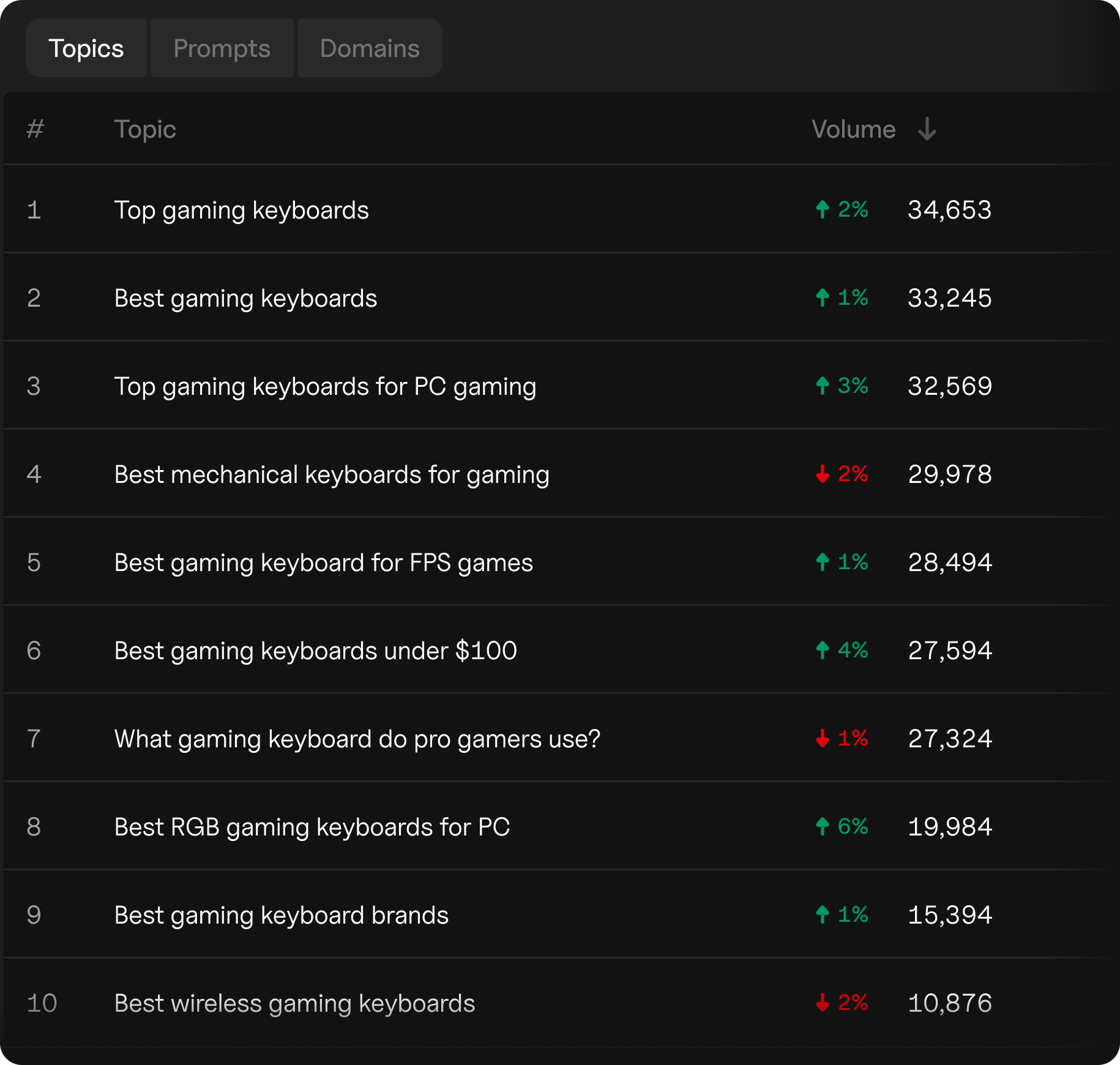
Task: Switch to the Prompts tab
Action: [x=222, y=48]
